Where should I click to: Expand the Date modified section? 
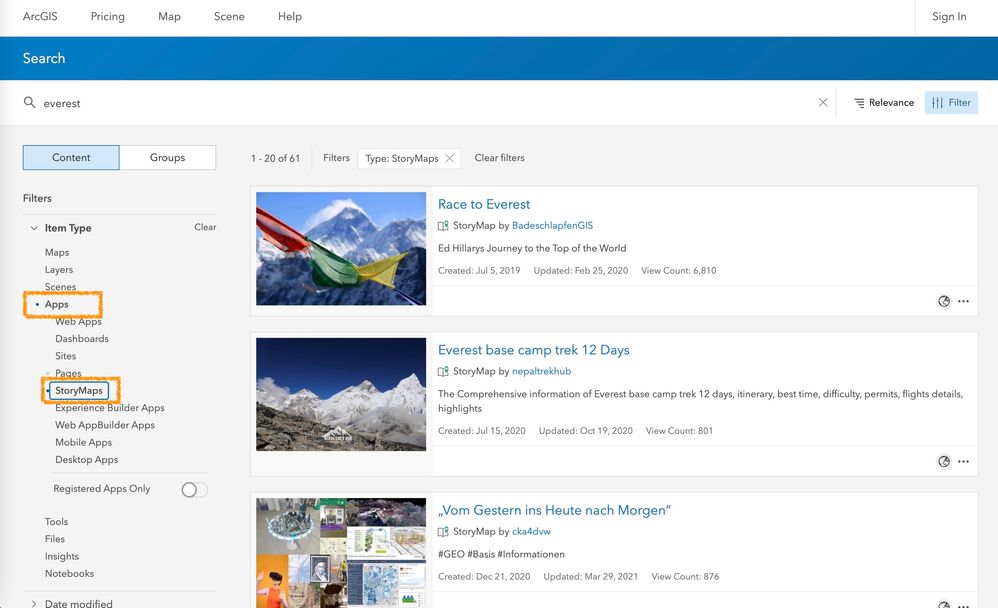point(34,603)
